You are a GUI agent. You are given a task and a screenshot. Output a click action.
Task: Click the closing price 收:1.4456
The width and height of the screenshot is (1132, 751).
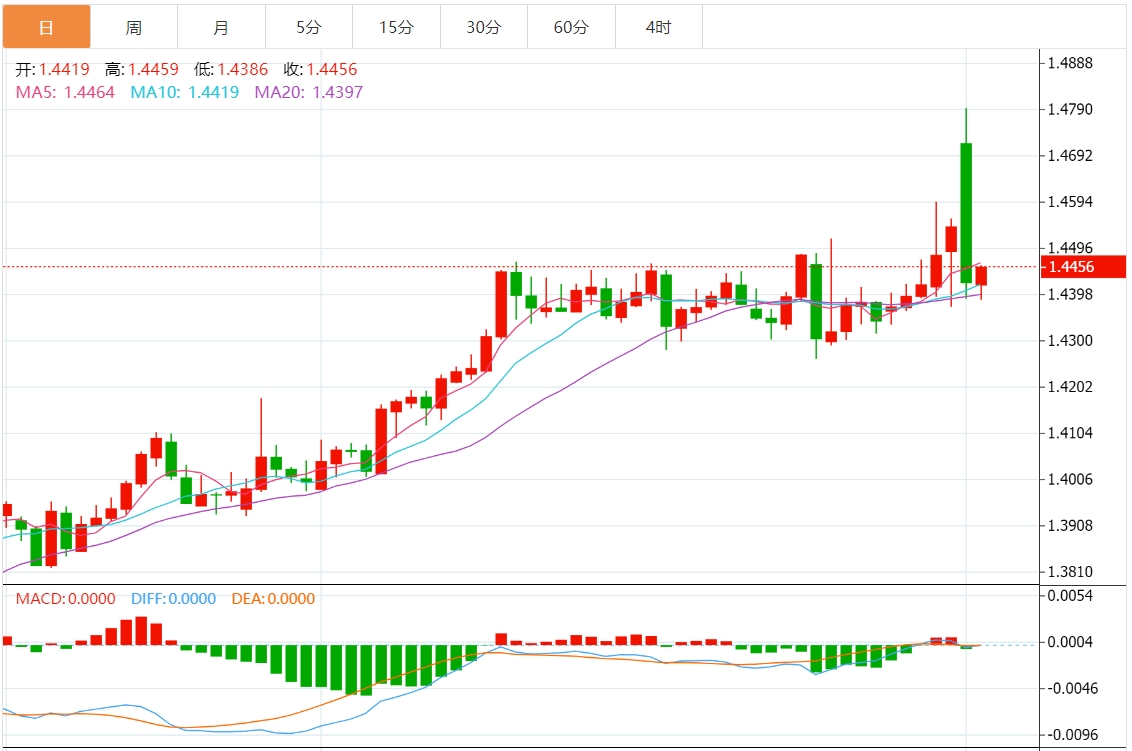(x=321, y=69)
